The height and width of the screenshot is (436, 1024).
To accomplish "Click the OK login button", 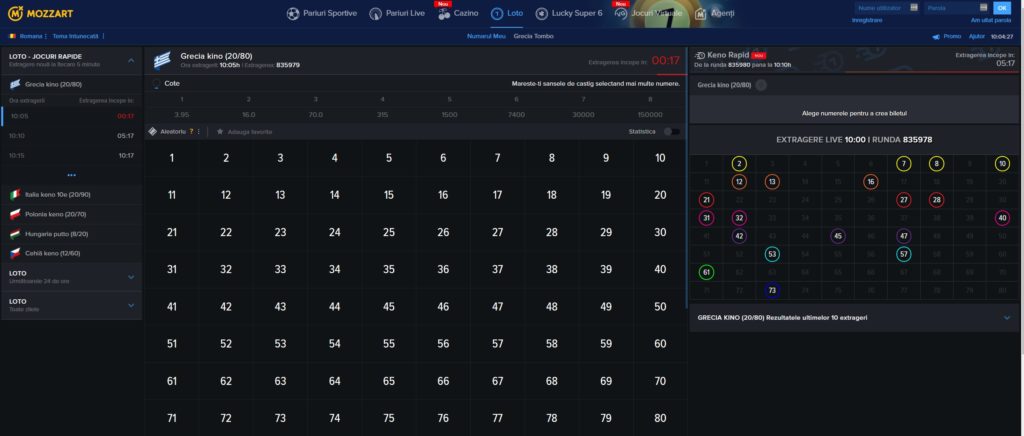I will [1001, 8].
